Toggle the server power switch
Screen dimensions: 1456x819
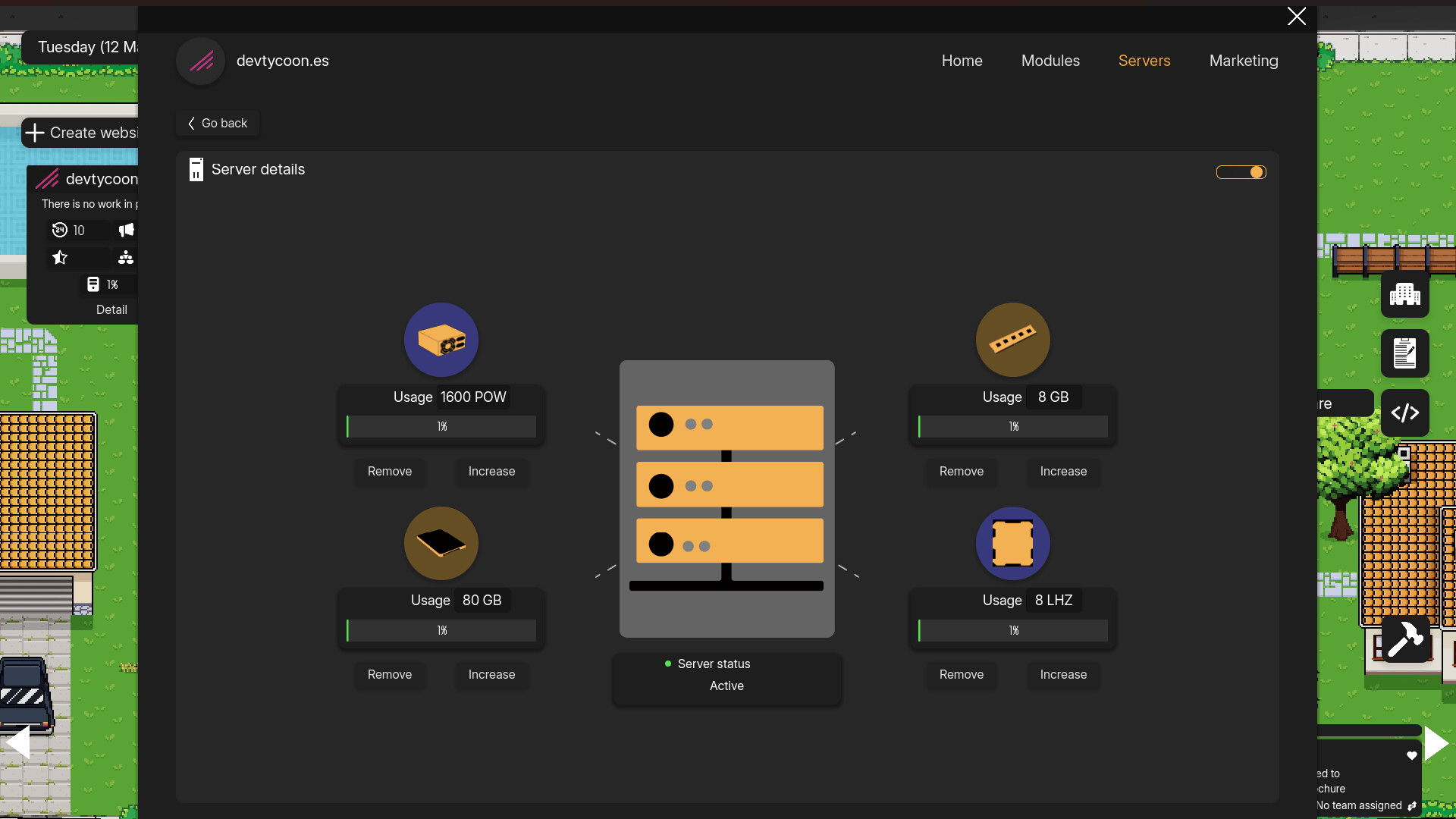1241,172
